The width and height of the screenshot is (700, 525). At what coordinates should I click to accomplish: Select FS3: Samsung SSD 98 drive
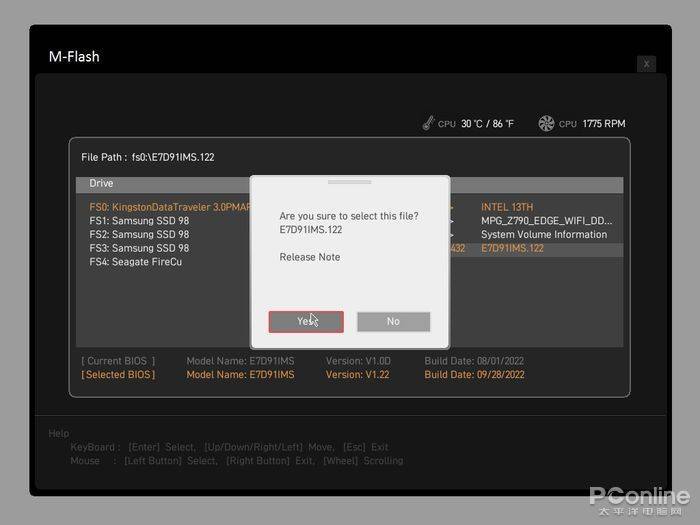[139, 248]
